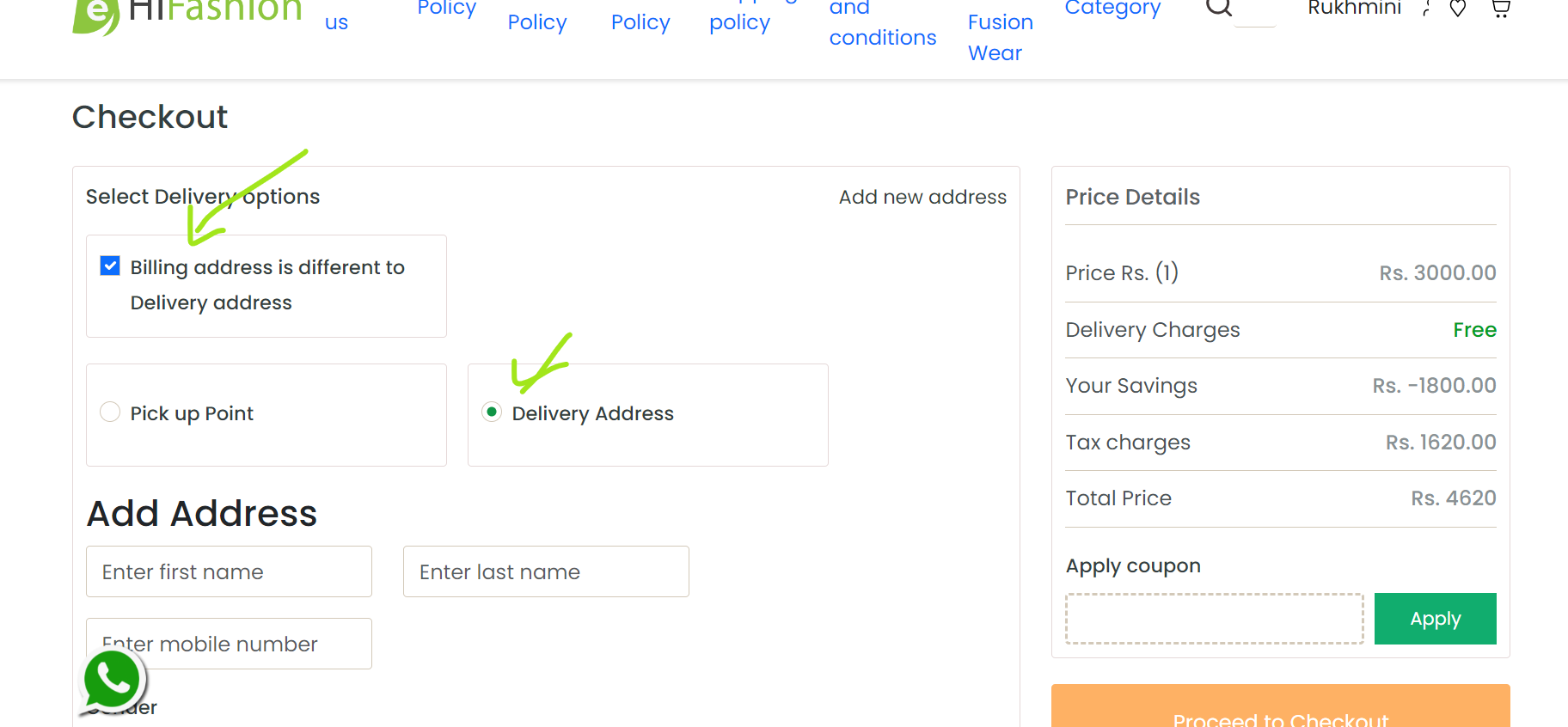
Task: Open the wishlist heart icon
Action: tap(1458, 9)
